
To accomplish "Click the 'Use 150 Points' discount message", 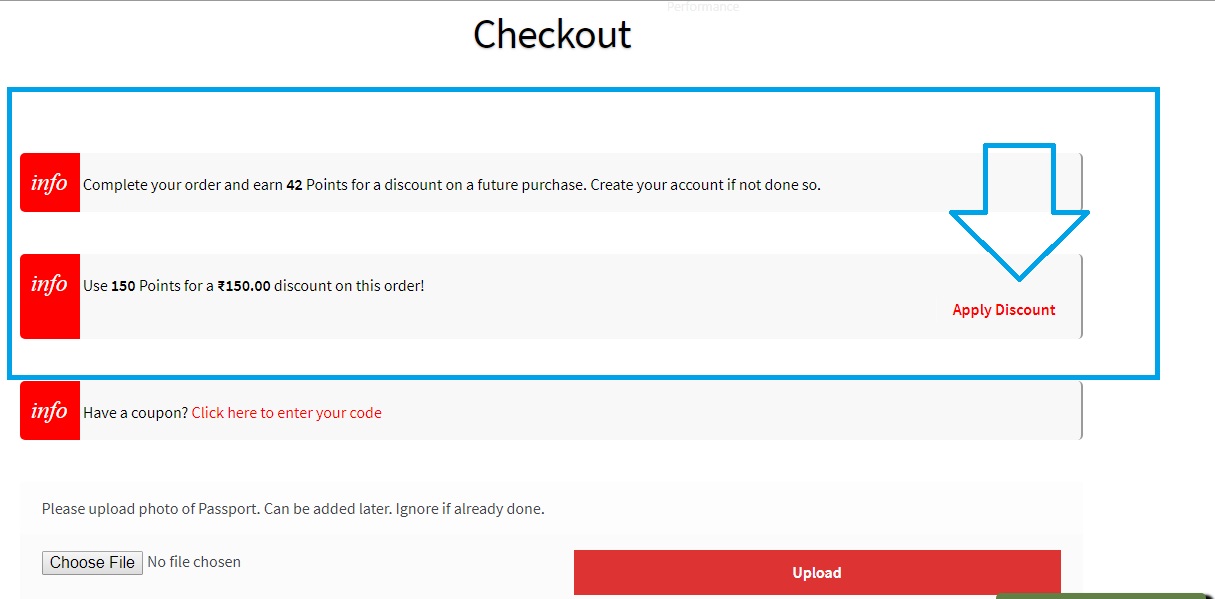I will (254, 286).
